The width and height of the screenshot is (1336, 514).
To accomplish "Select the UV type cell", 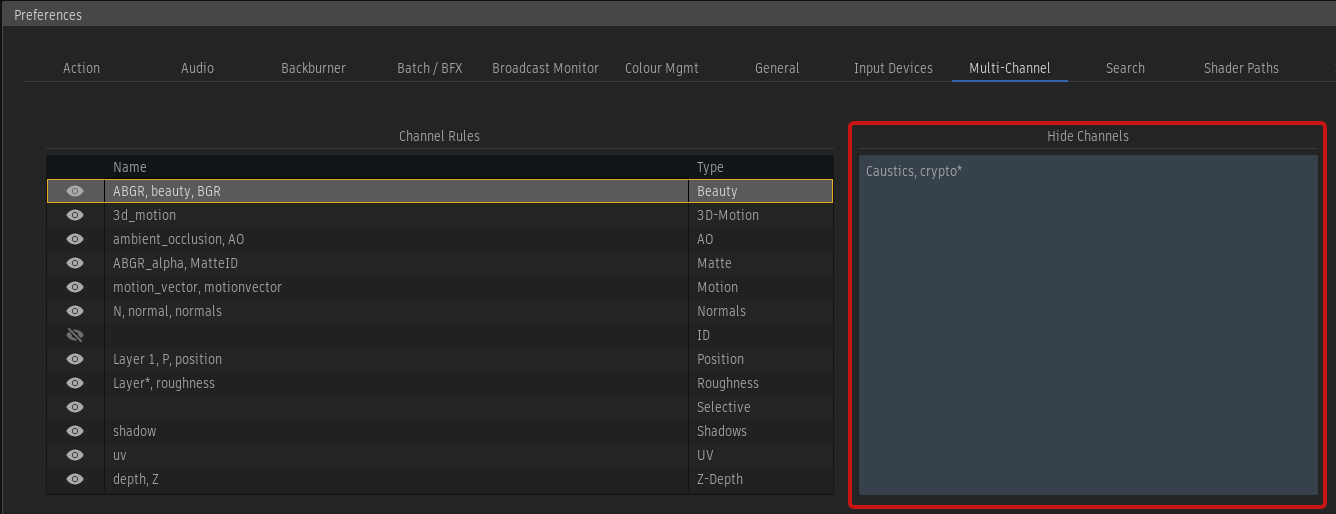I will tap(705, 455).
